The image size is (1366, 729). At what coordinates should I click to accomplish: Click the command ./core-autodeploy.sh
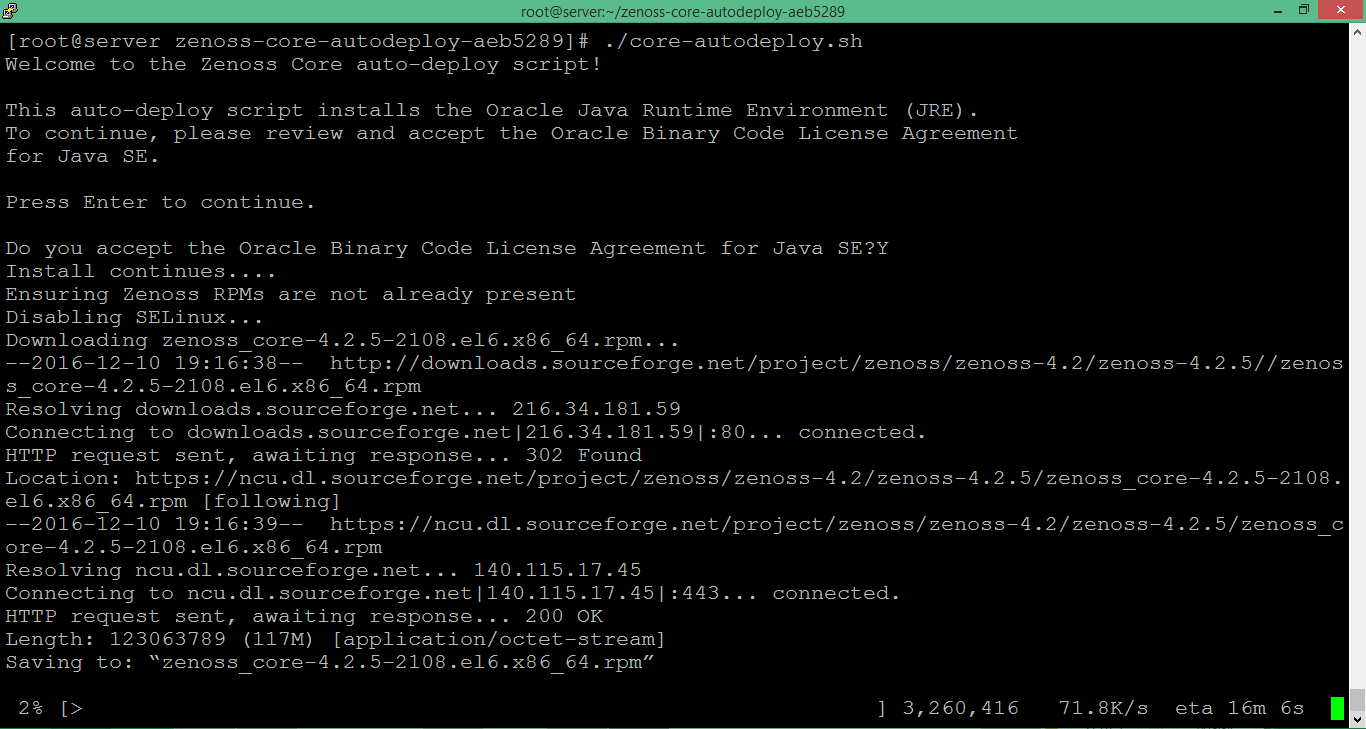[x=732, y=42]
